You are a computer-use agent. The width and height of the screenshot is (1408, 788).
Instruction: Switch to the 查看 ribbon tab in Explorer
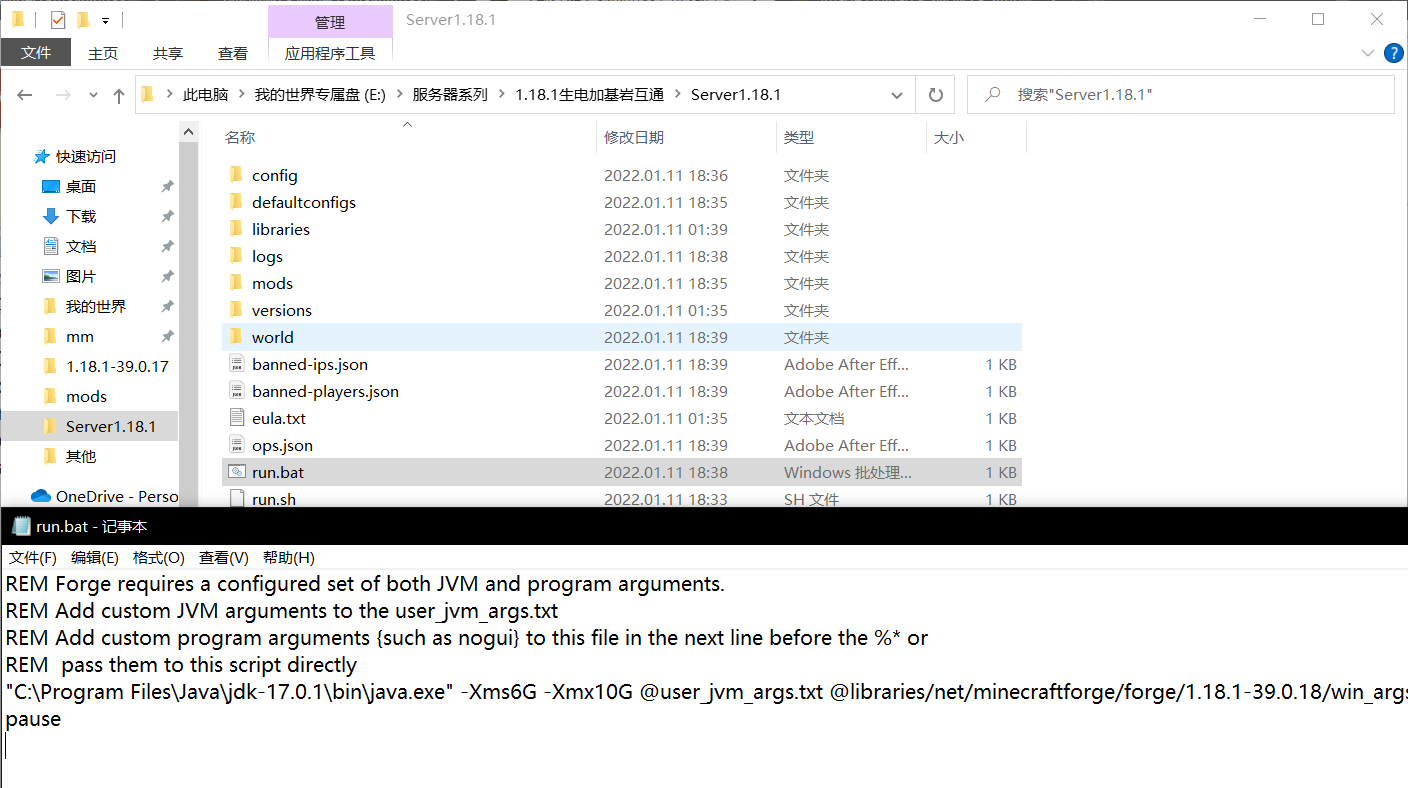233,53
